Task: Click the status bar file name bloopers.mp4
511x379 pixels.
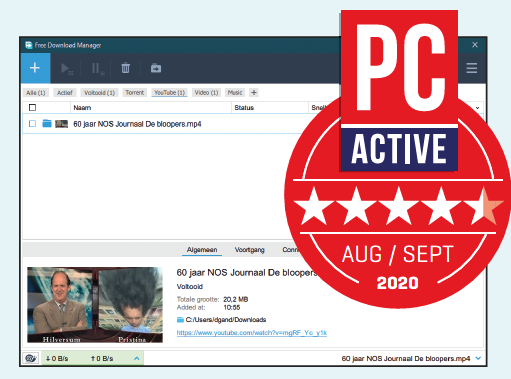Action: coord(406,359)
